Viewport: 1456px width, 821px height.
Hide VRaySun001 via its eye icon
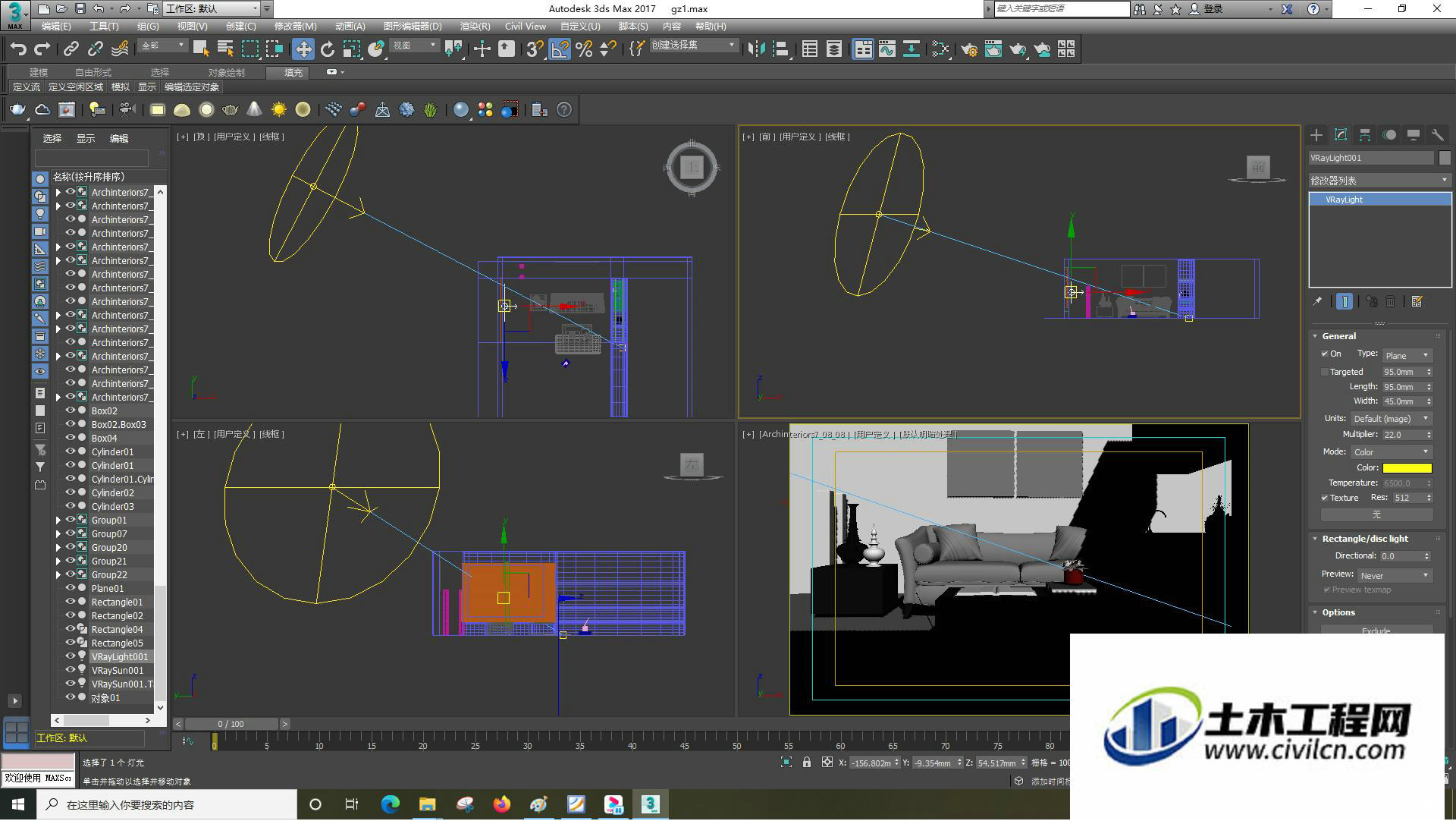(70, 671)
